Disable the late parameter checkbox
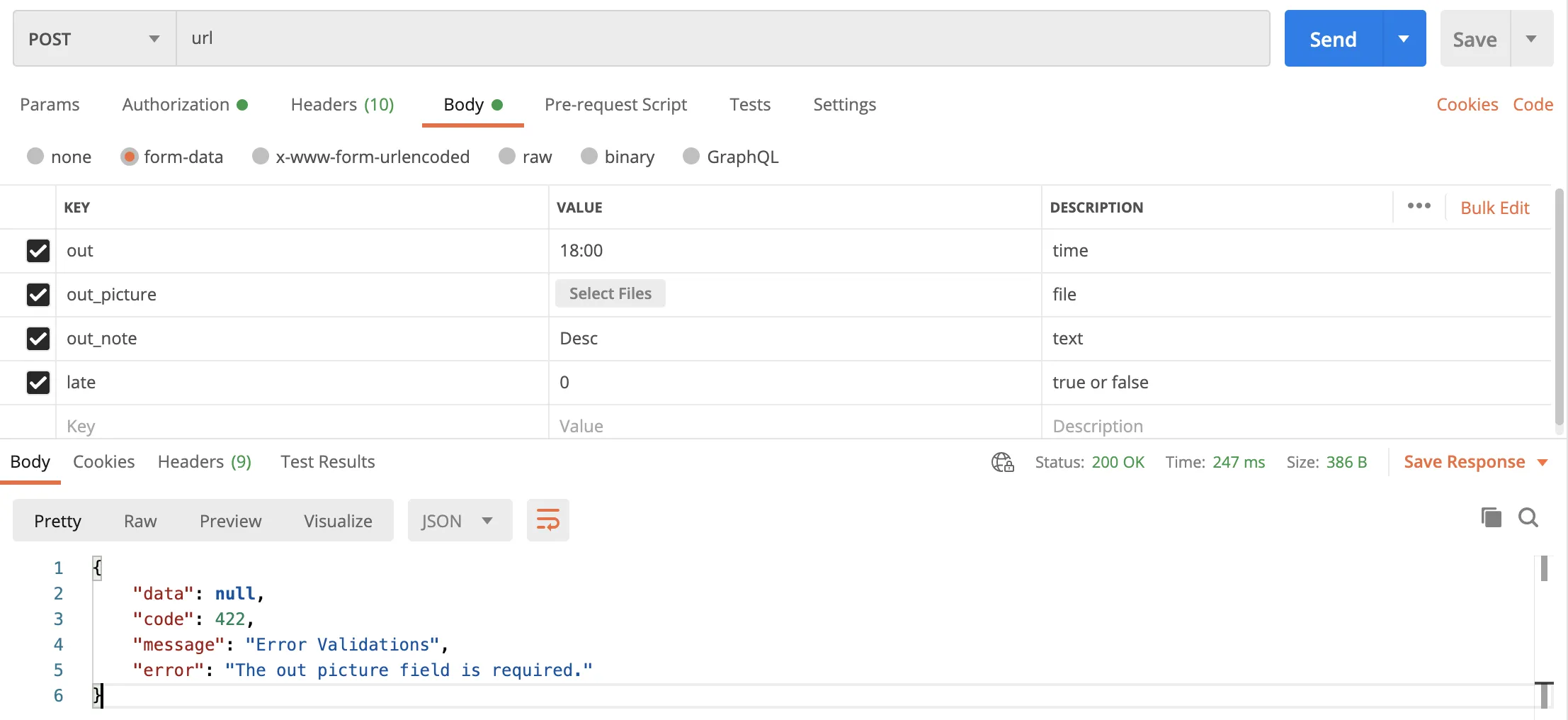Viewport: 1568px width, 720px height. tap(38, 383)
